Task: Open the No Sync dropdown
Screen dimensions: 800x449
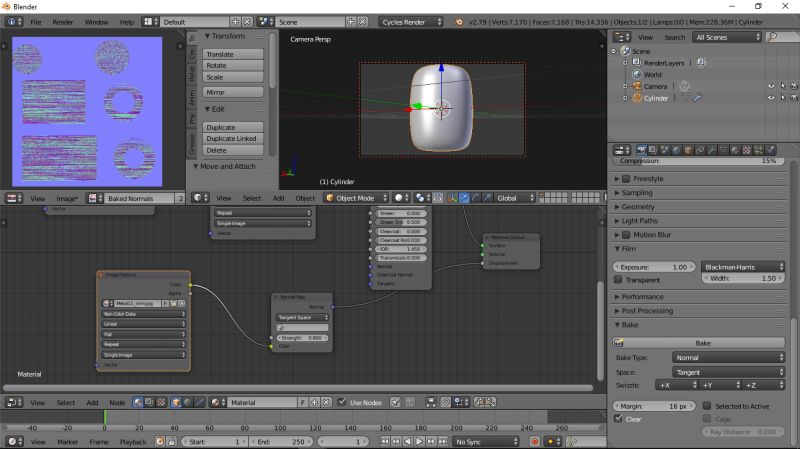Action: (x=486, y=442)
